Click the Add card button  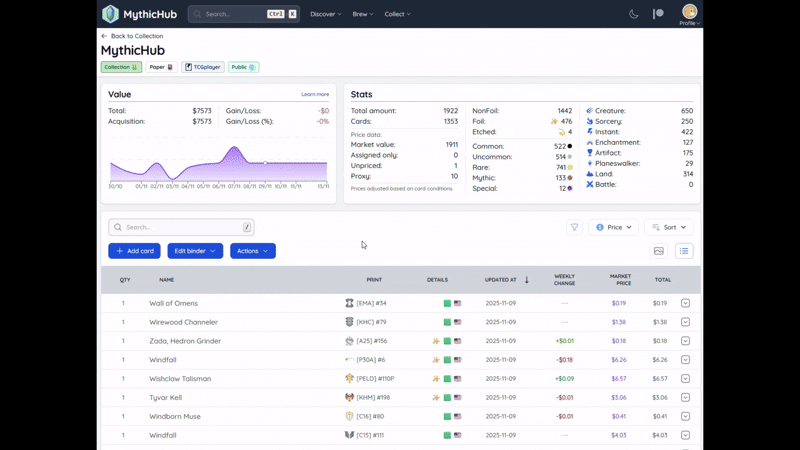pos(134,251)
